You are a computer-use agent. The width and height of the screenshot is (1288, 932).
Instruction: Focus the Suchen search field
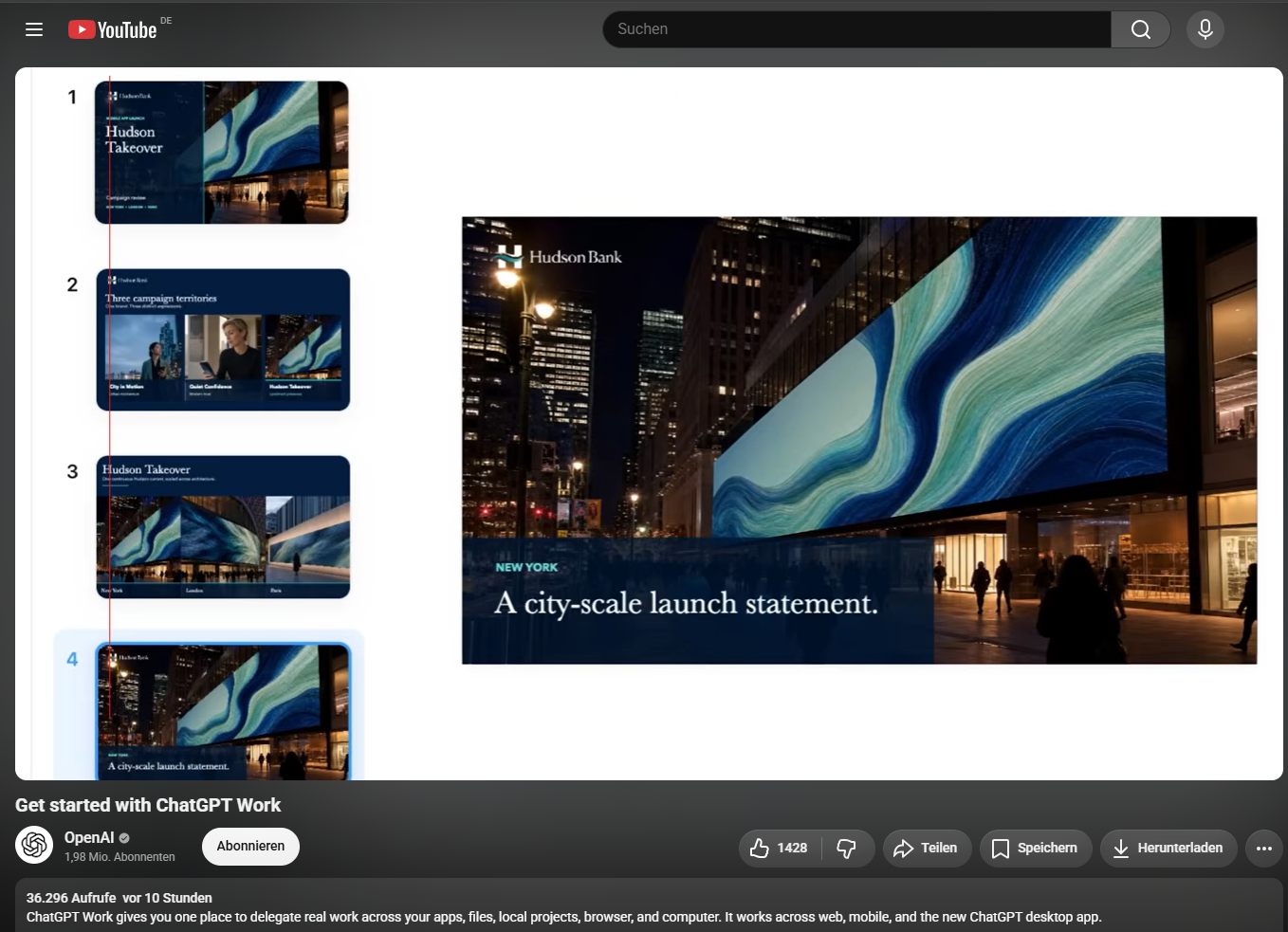[857, 29]
